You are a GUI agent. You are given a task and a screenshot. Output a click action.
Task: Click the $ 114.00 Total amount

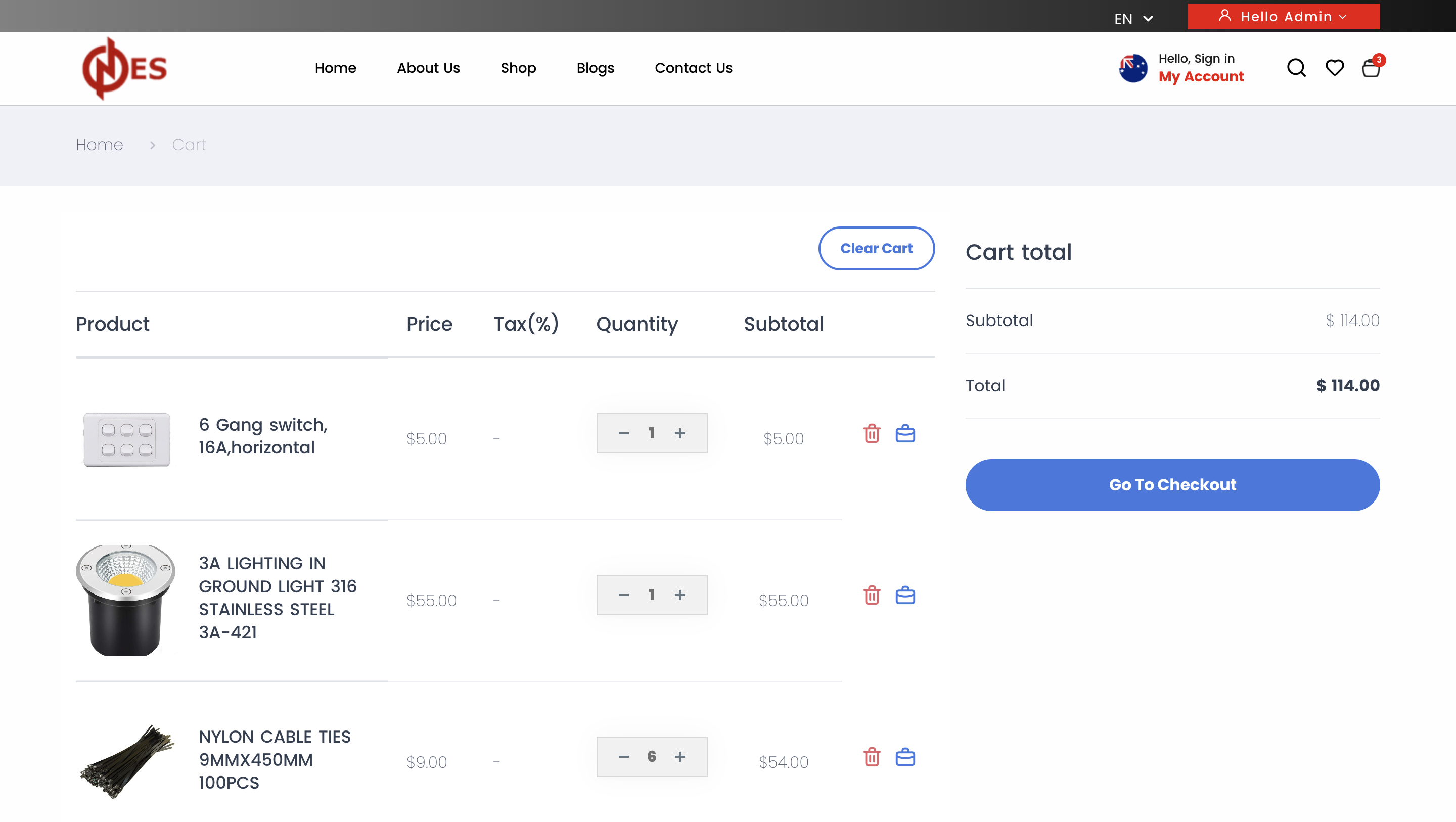pyautogui.click(x=1347, y=386)
